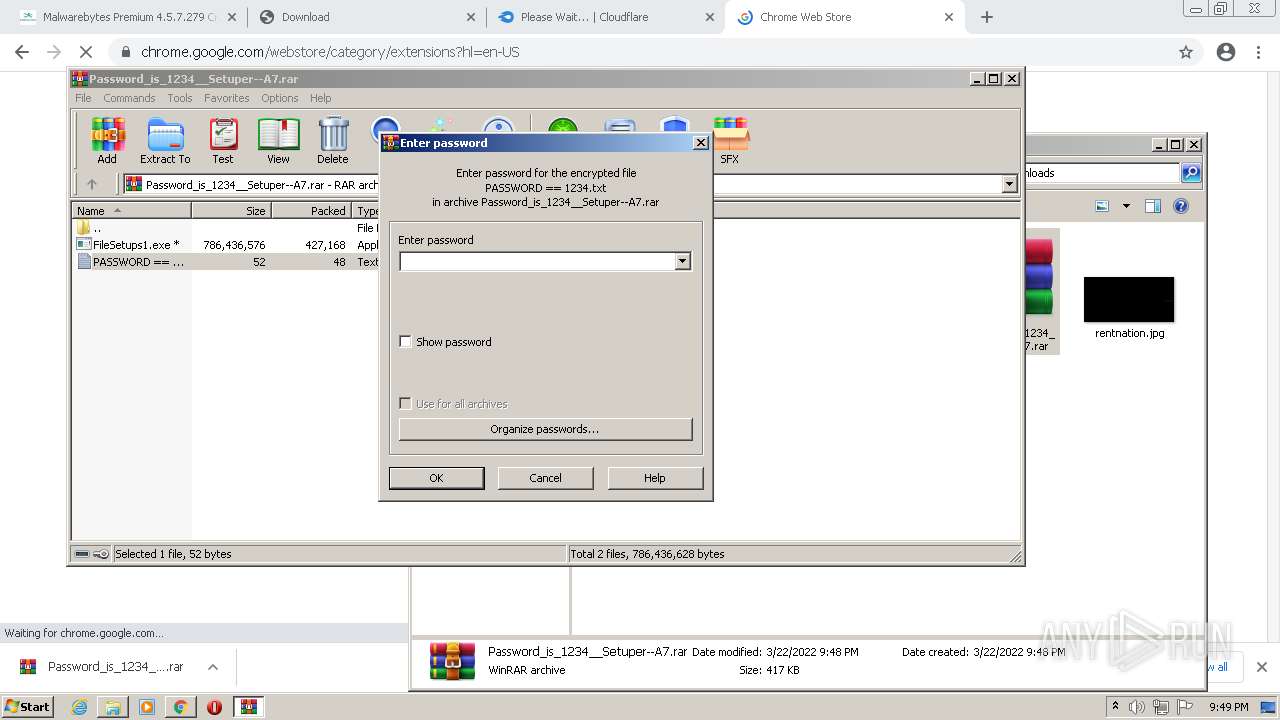
Task: Check the Use for all archives box
Action: [x=405, y=404]
